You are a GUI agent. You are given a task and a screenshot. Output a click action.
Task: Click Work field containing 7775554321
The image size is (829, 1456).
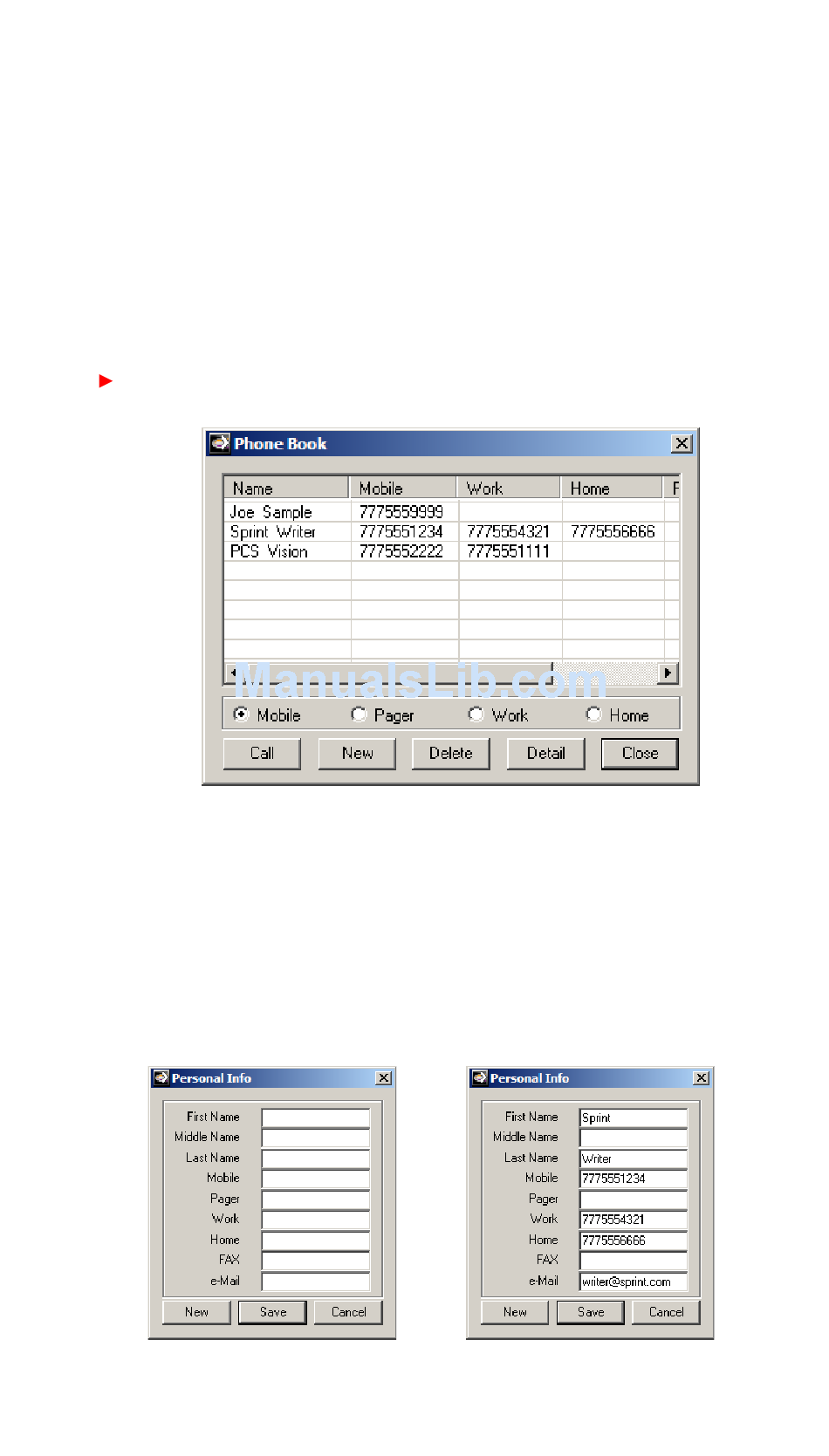pyautogui.click(x=634, y=1220)
